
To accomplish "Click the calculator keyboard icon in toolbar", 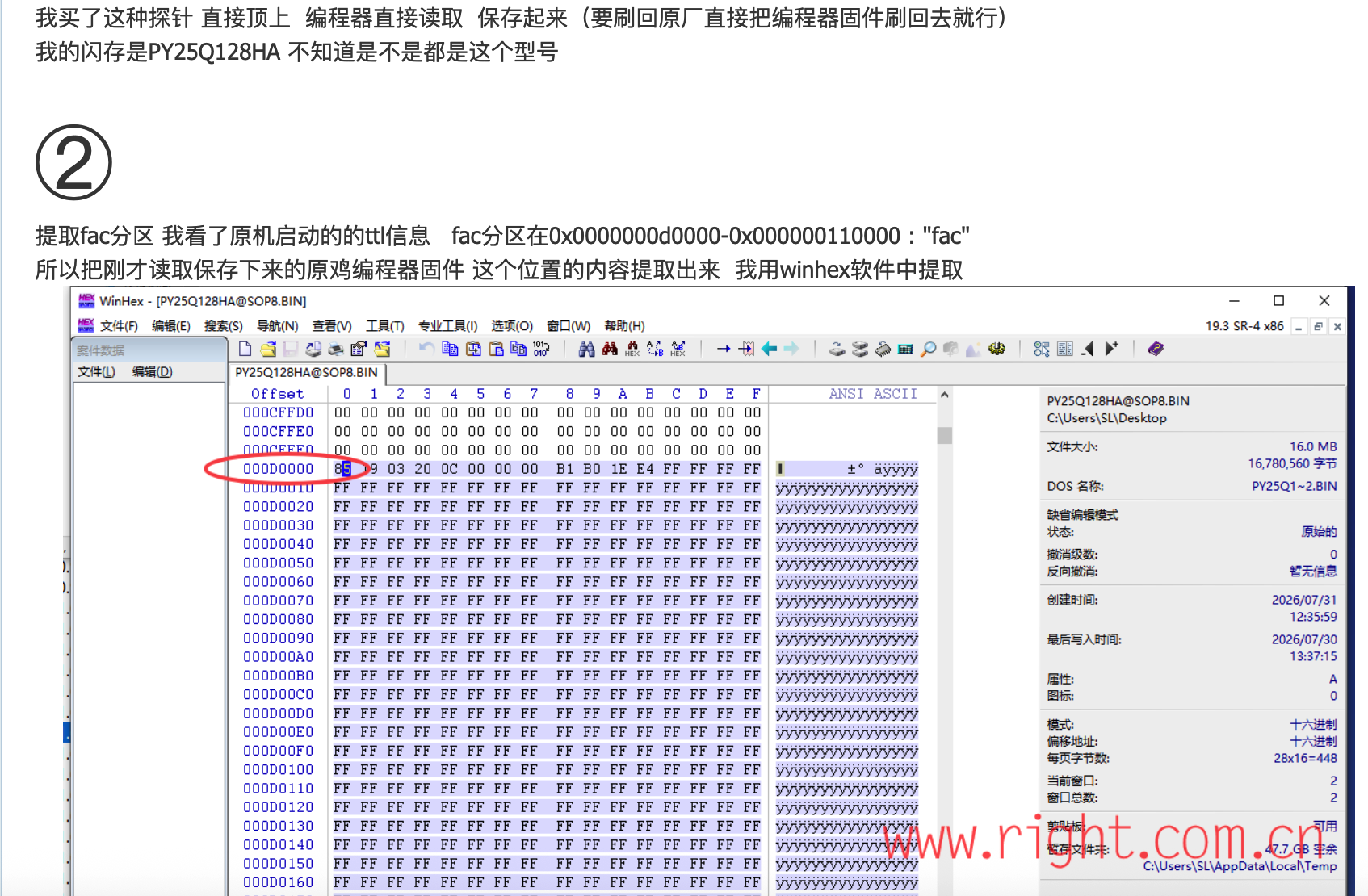I will (905, 349).
